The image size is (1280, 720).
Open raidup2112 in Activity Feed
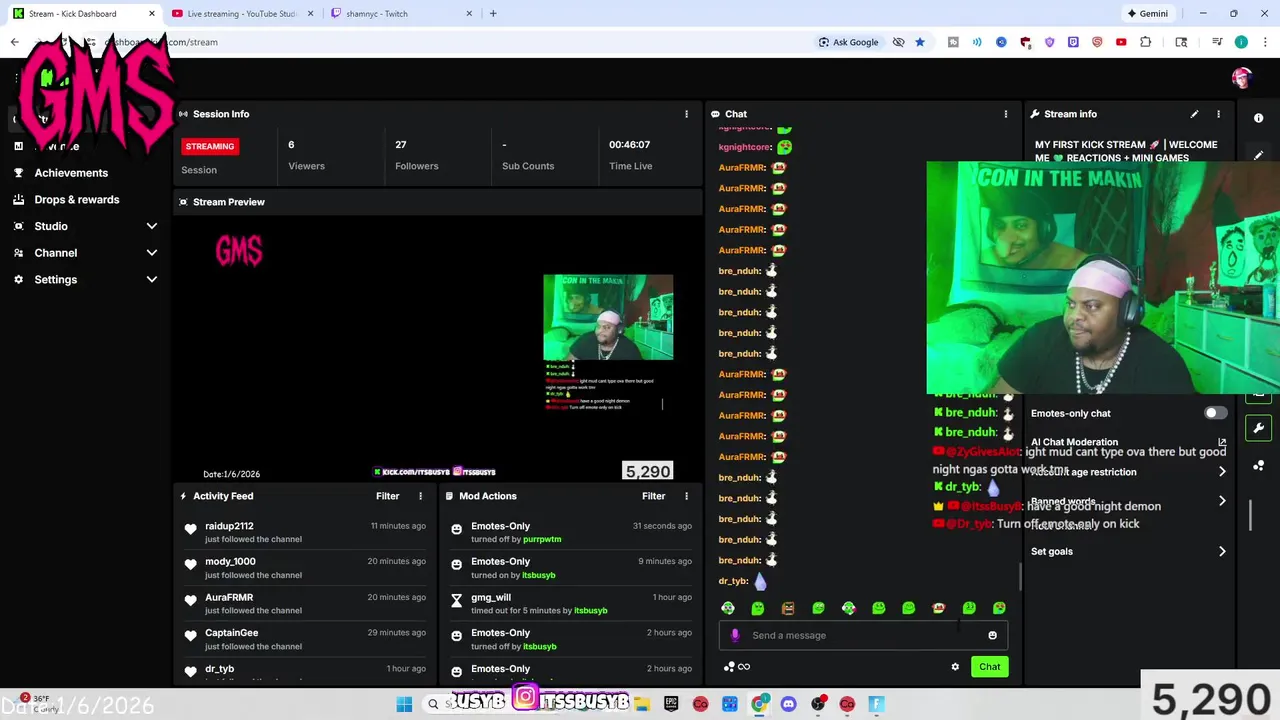(229, 526)
